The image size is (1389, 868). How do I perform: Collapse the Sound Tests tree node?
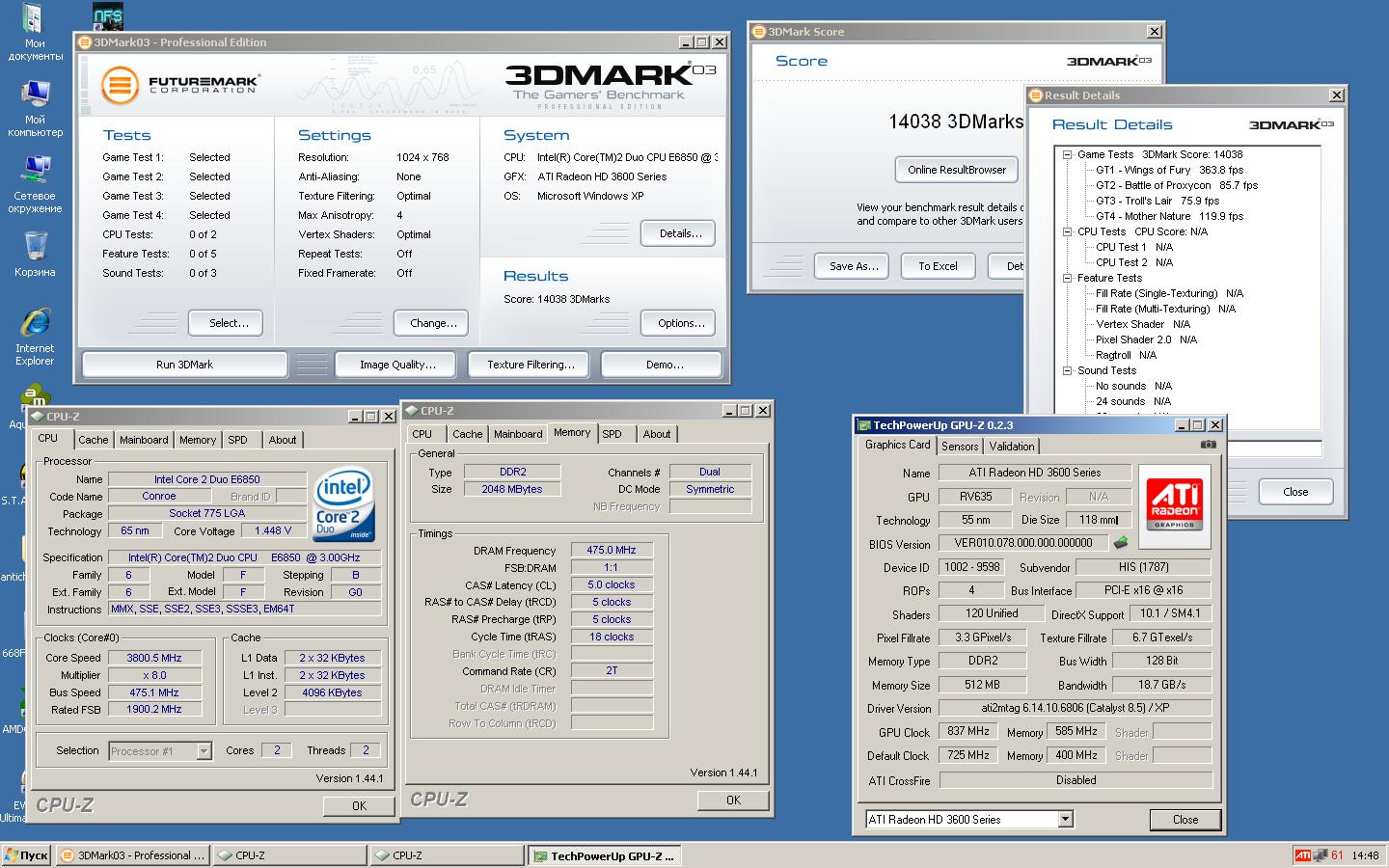pyautogui.click(x=1068, y=370)
